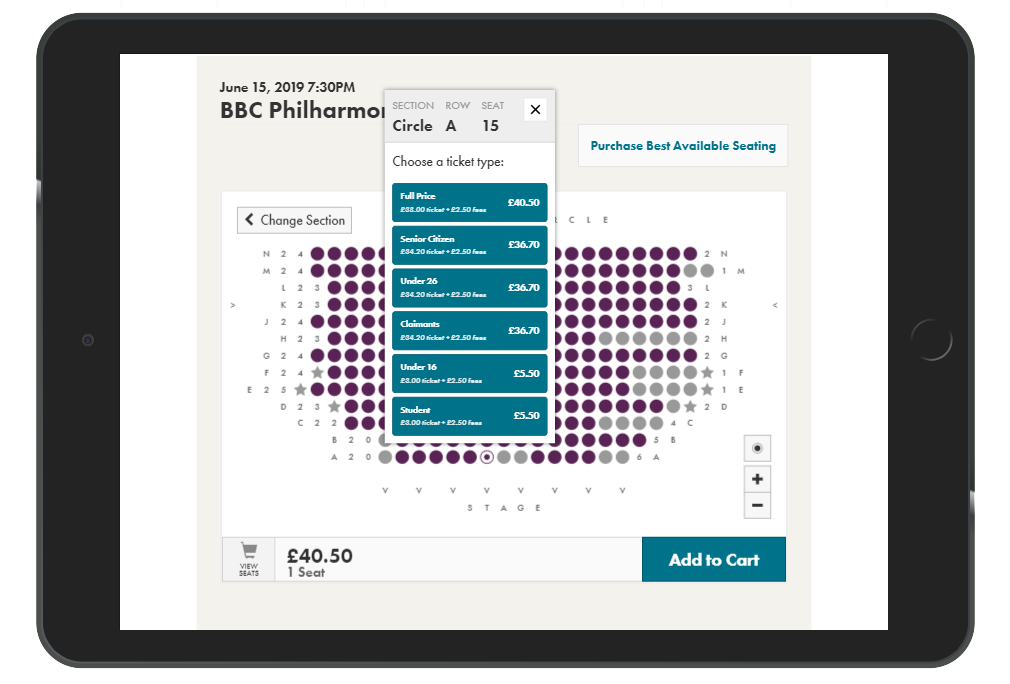Screen dimensions: 1010x684
Task: Select the Under 16 £5.50 price band
Action: coord(469,373)
